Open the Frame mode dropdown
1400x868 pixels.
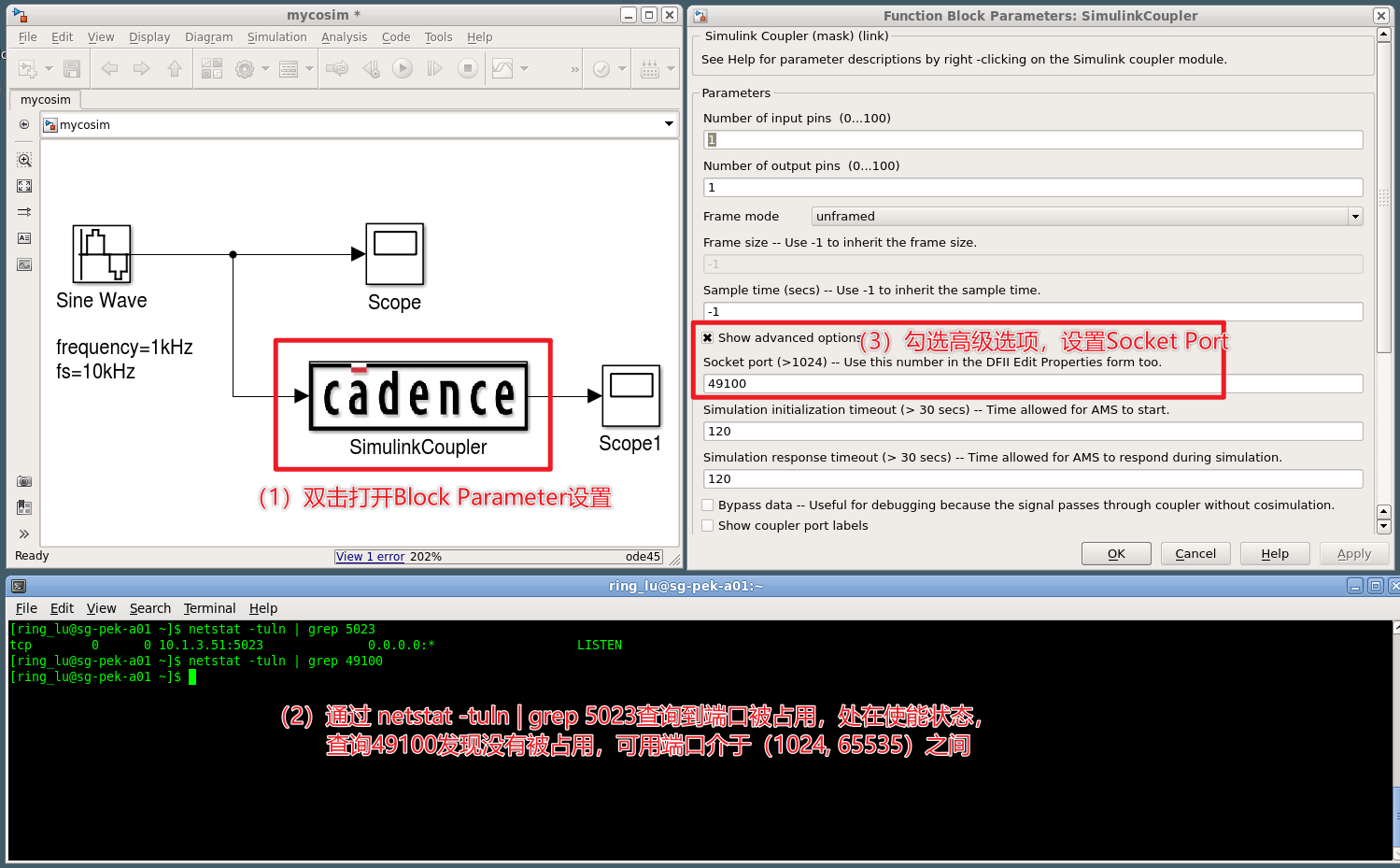click(x=1354, y=216)
